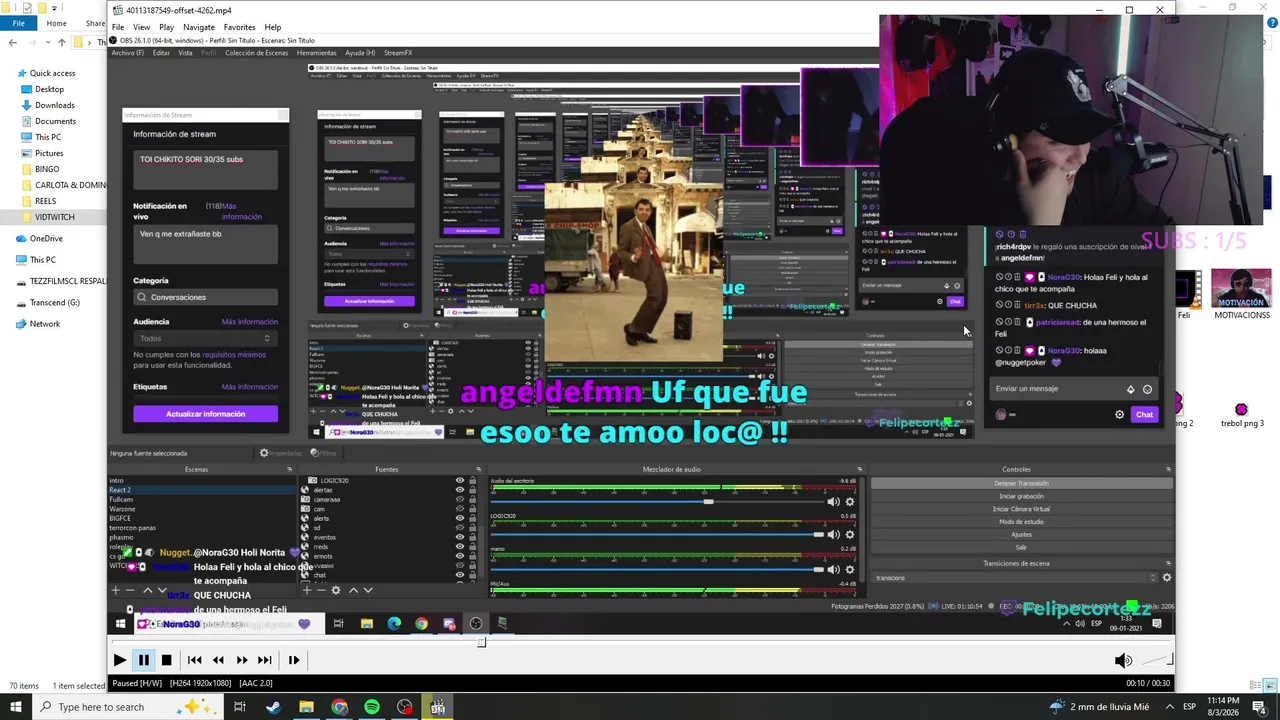The image size is (1280, 720).
Task: Click the rewind double-arrow button
Action: point(218,660)
